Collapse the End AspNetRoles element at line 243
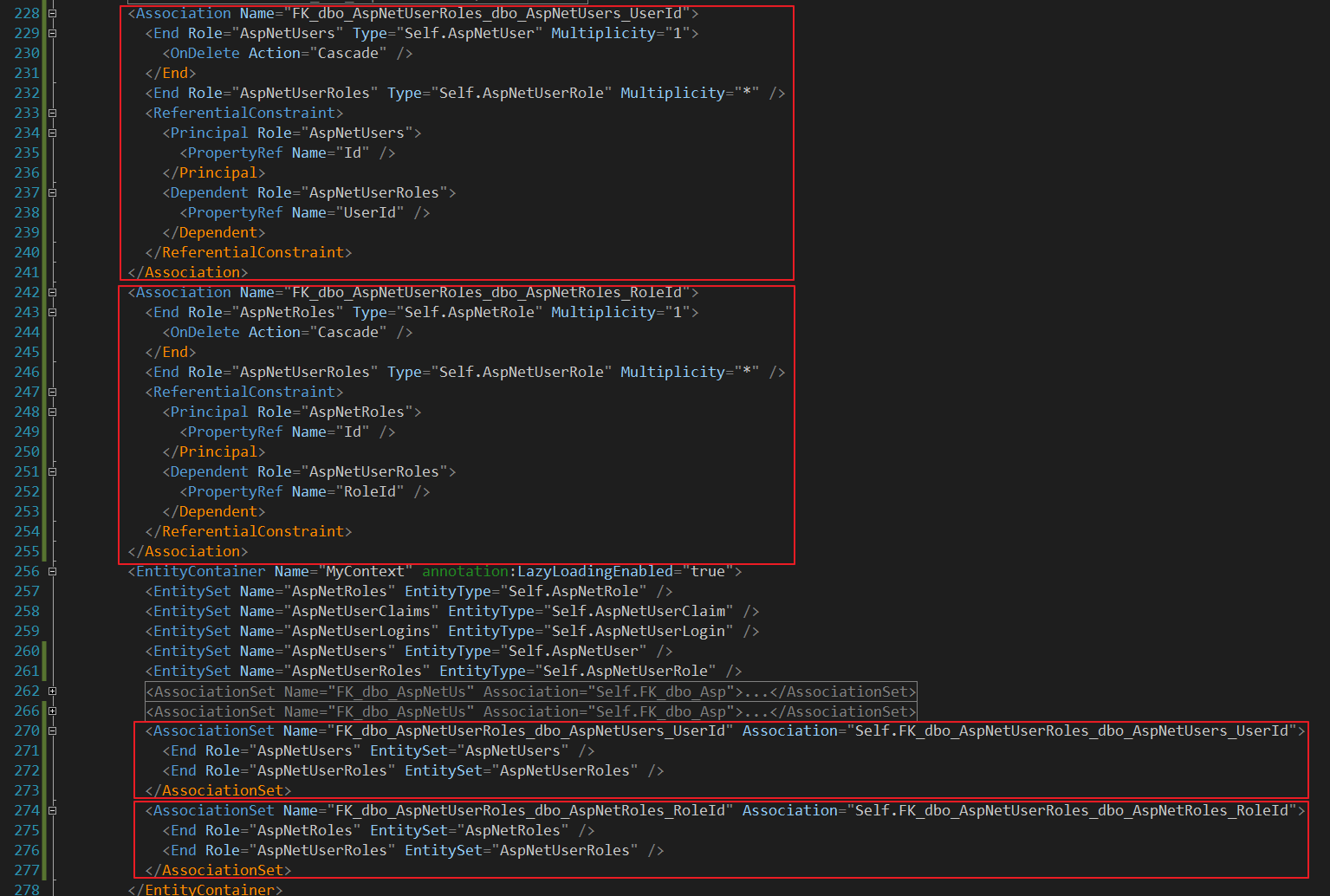 tap(52, 313)
